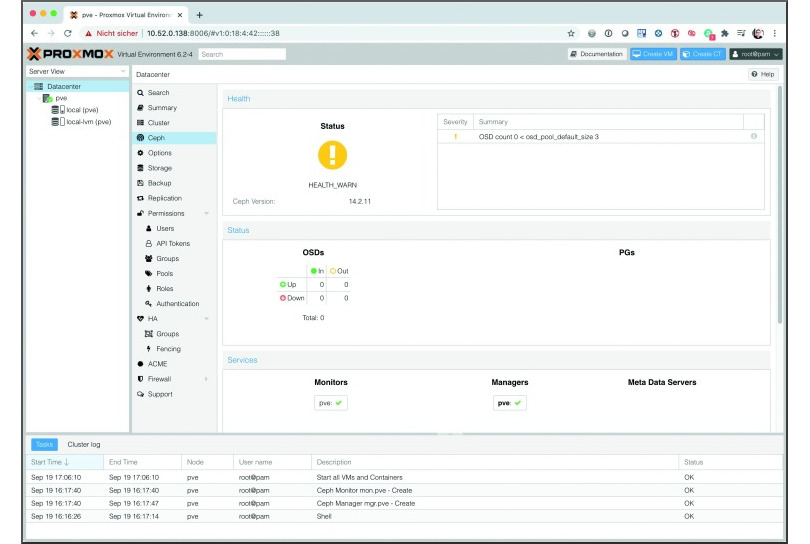
Task: Open a new browser tab
Action: click(199, 15)
